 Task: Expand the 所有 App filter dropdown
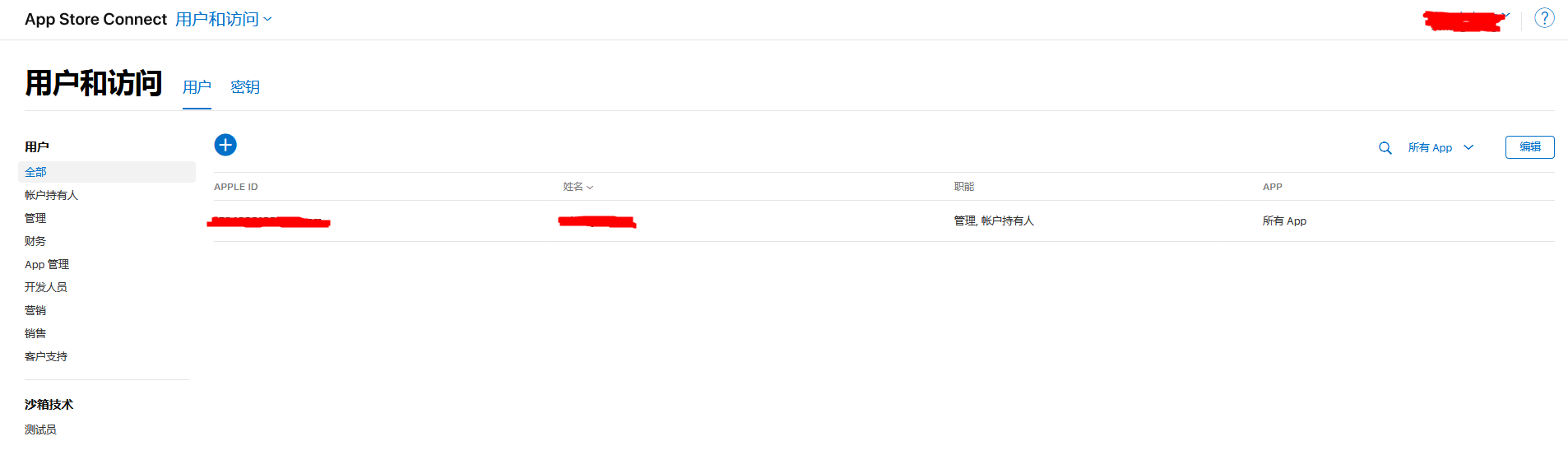pos(1440,148)
